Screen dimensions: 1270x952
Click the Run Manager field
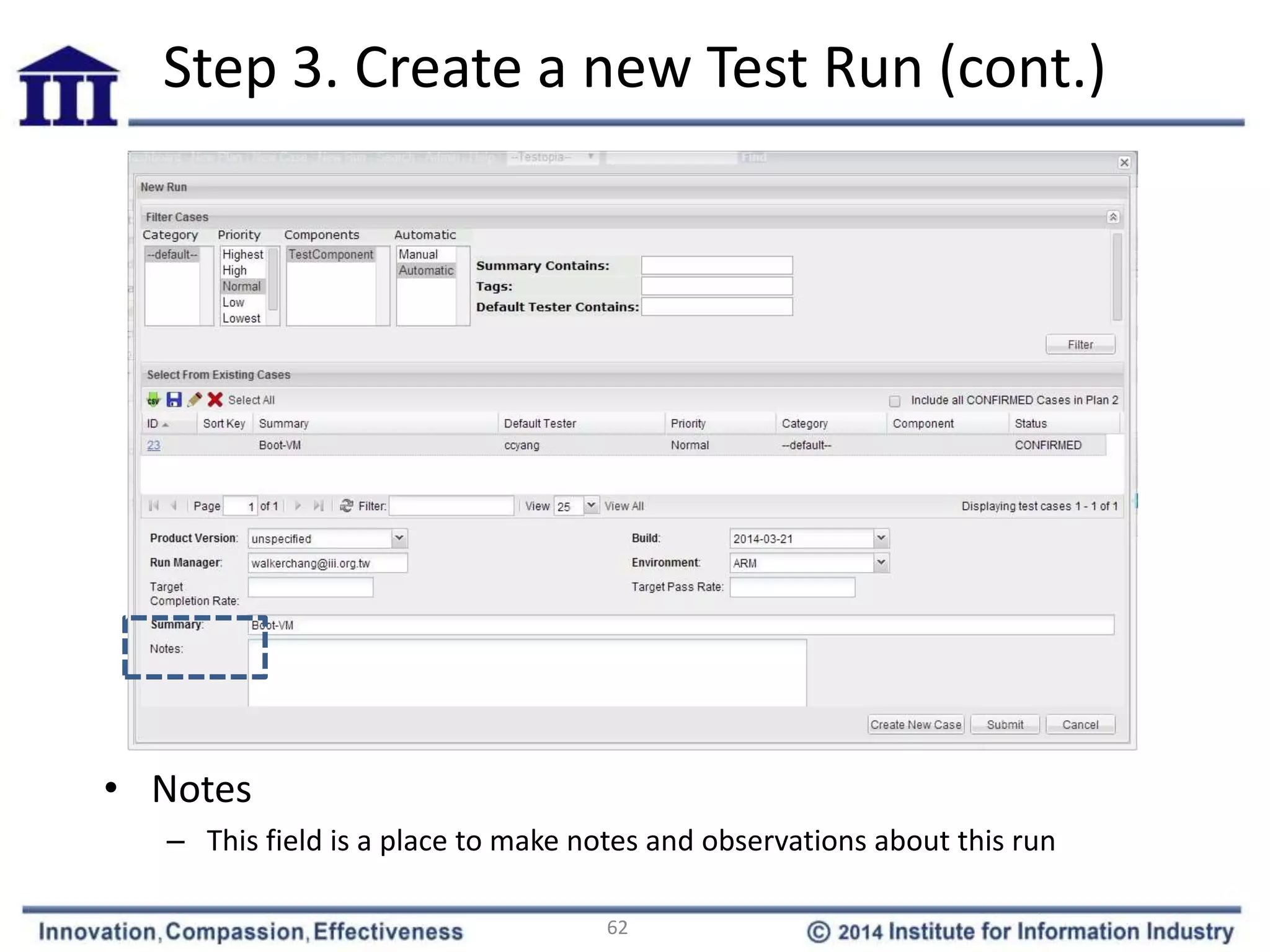pos(327,563)
